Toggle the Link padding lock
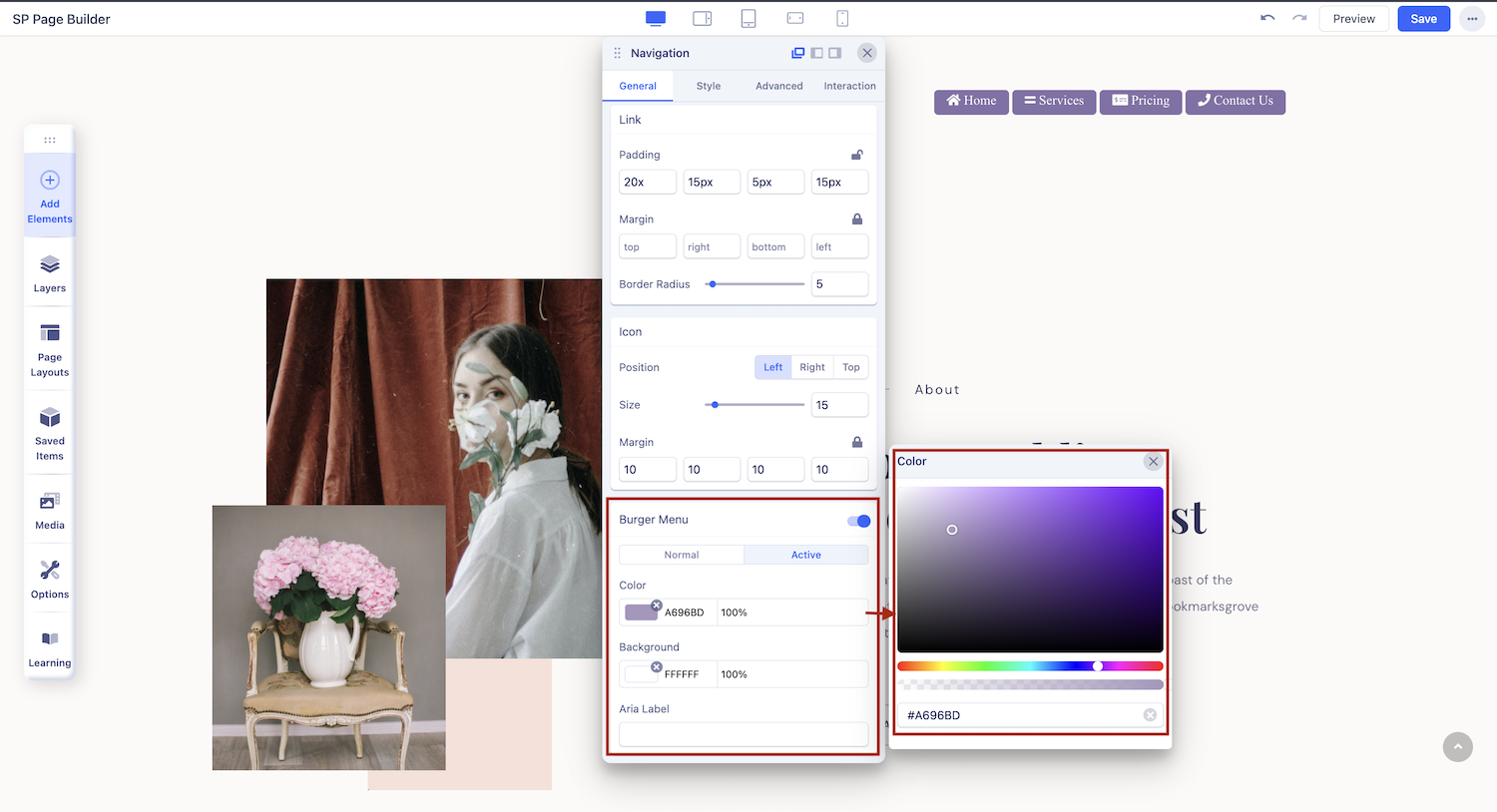 856,155
